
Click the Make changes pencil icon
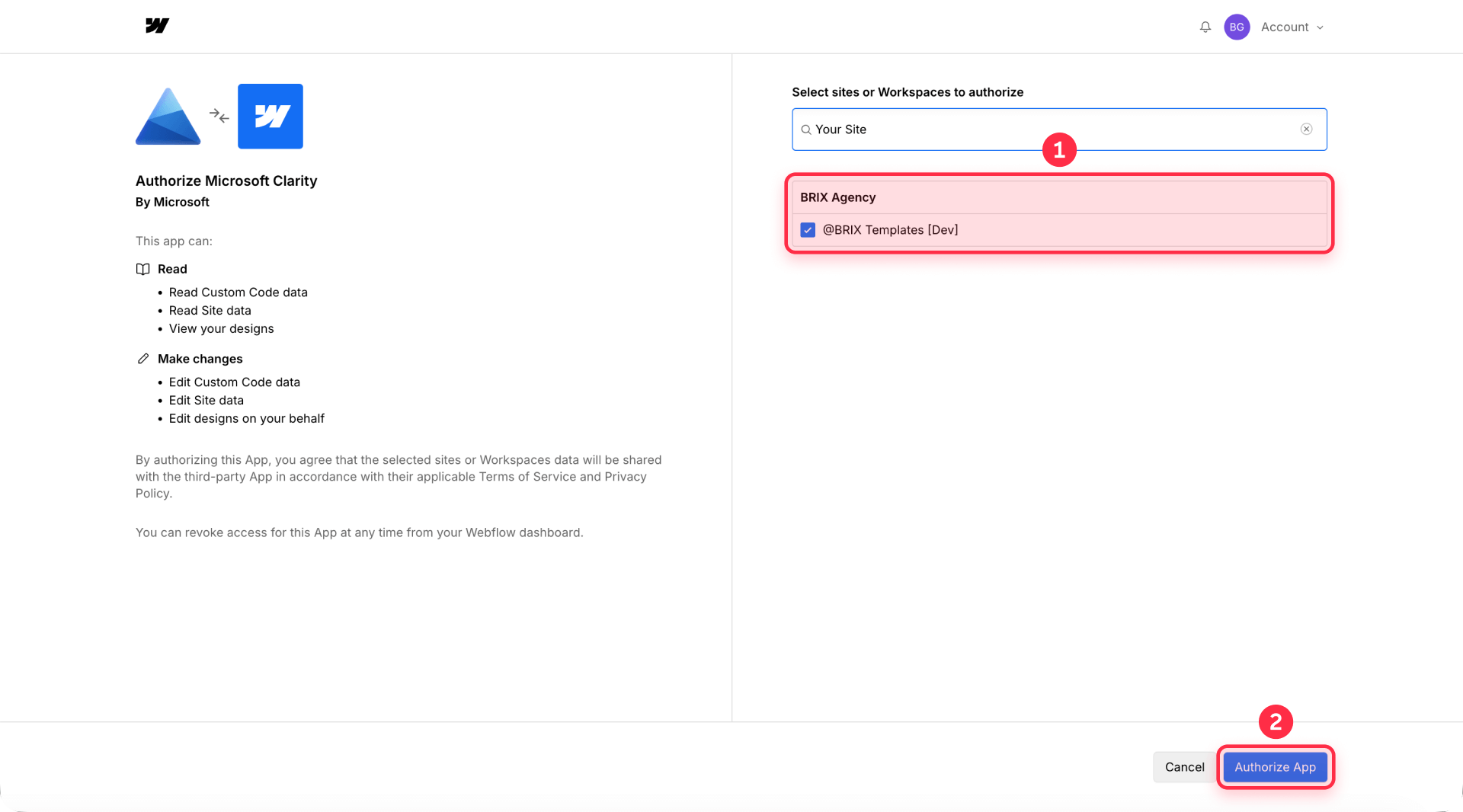tap(142, 357)
